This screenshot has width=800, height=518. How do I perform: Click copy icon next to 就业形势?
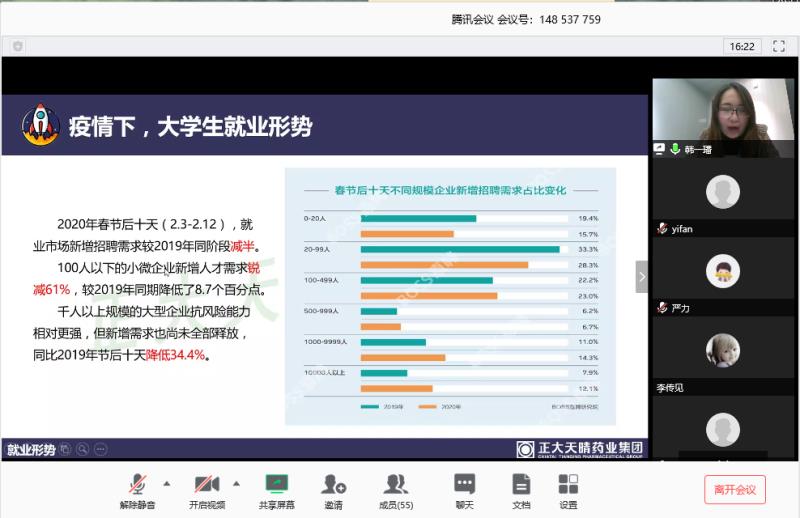pyautogui.click(x=65, y=449)
